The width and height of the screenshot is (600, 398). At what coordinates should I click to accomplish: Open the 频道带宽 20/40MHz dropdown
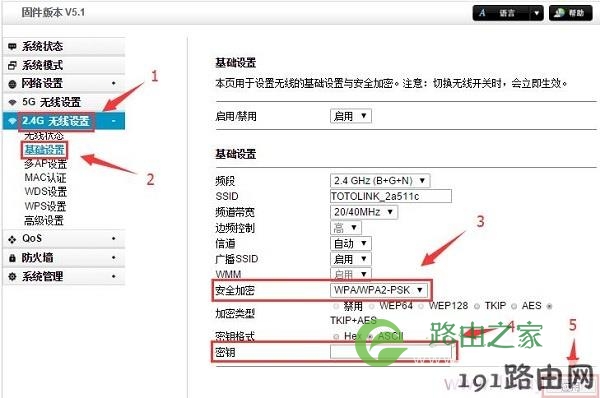364,212
